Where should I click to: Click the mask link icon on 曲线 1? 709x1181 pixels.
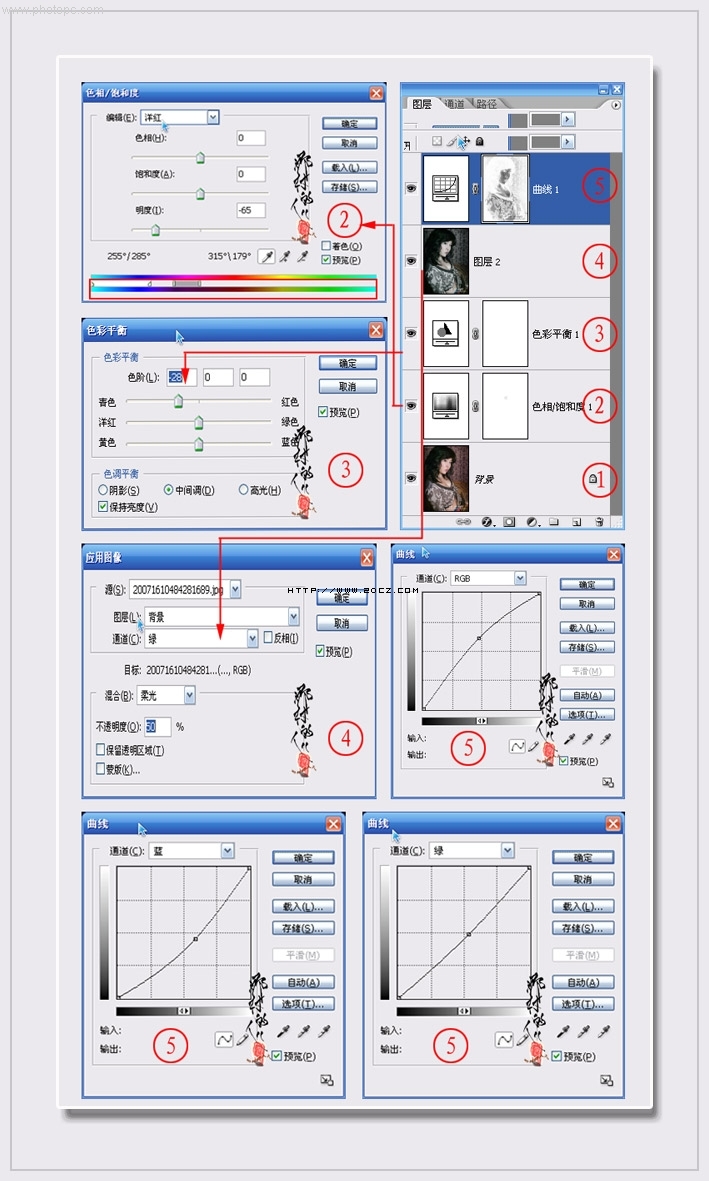(475, 188)
